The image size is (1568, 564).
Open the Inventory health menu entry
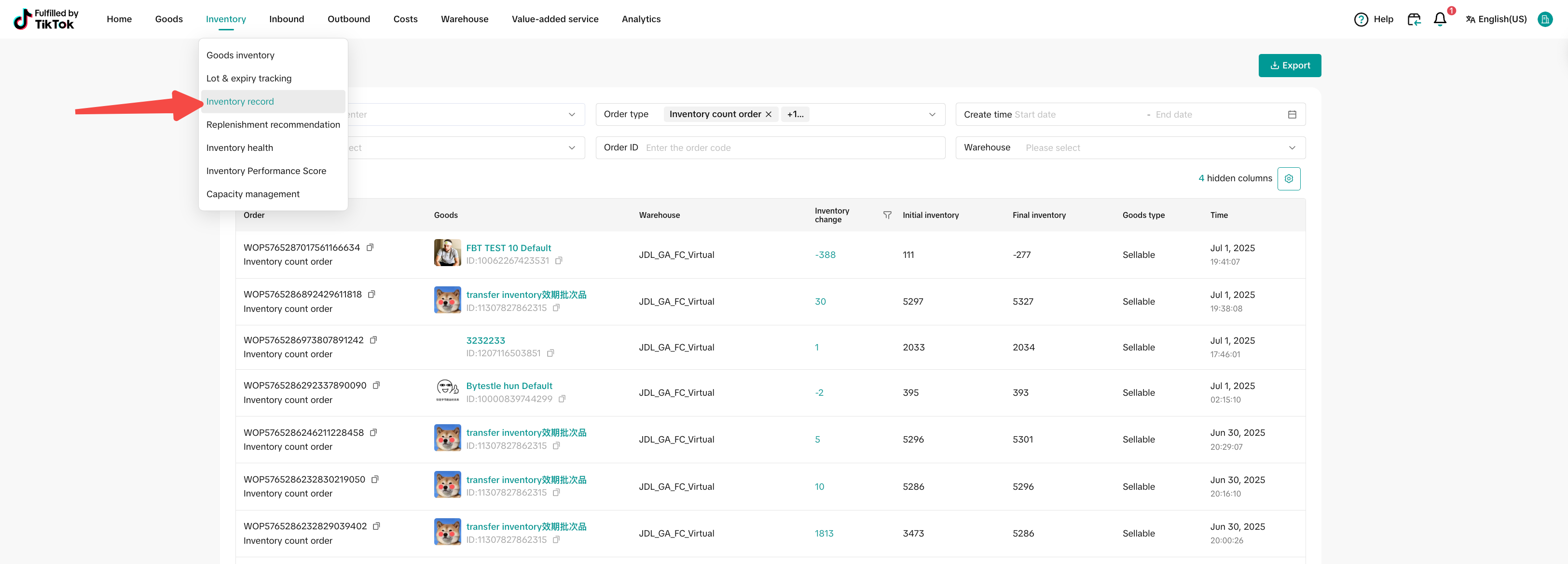(x=239, y=148)
